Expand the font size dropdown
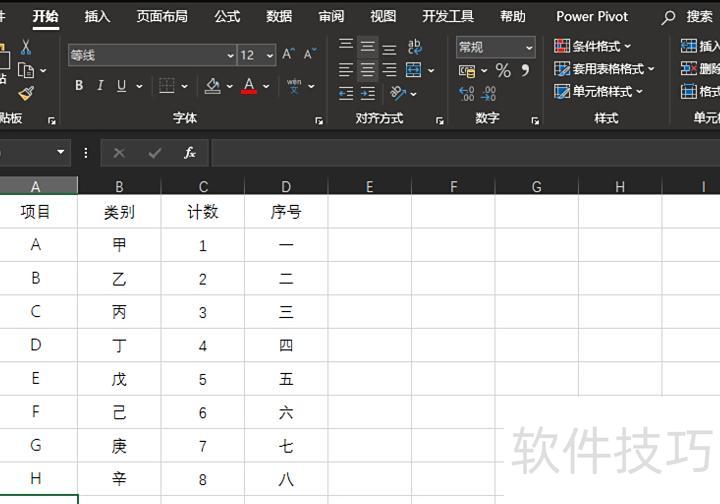Screen dimensions: 720x504 [271, 56]
